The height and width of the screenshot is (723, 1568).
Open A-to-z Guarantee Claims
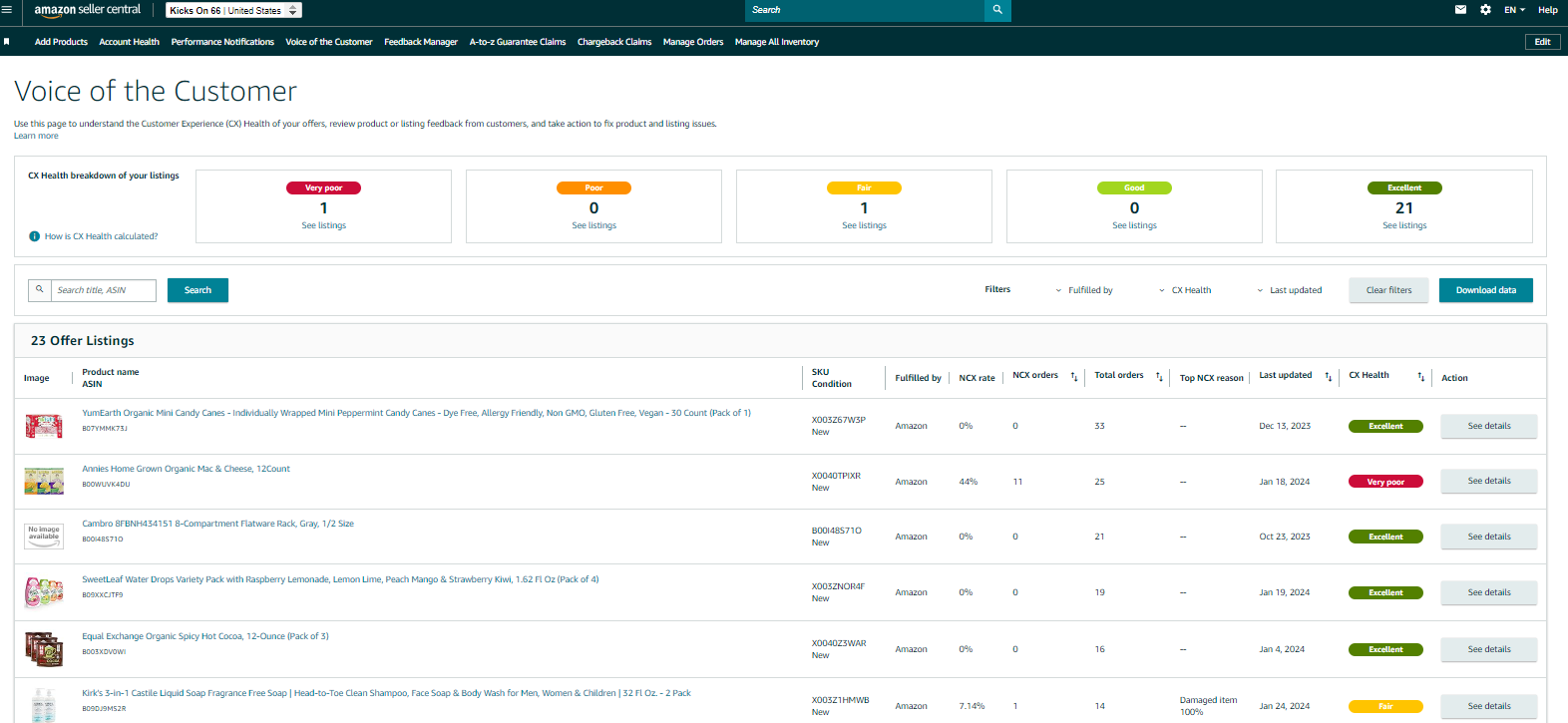518,42
